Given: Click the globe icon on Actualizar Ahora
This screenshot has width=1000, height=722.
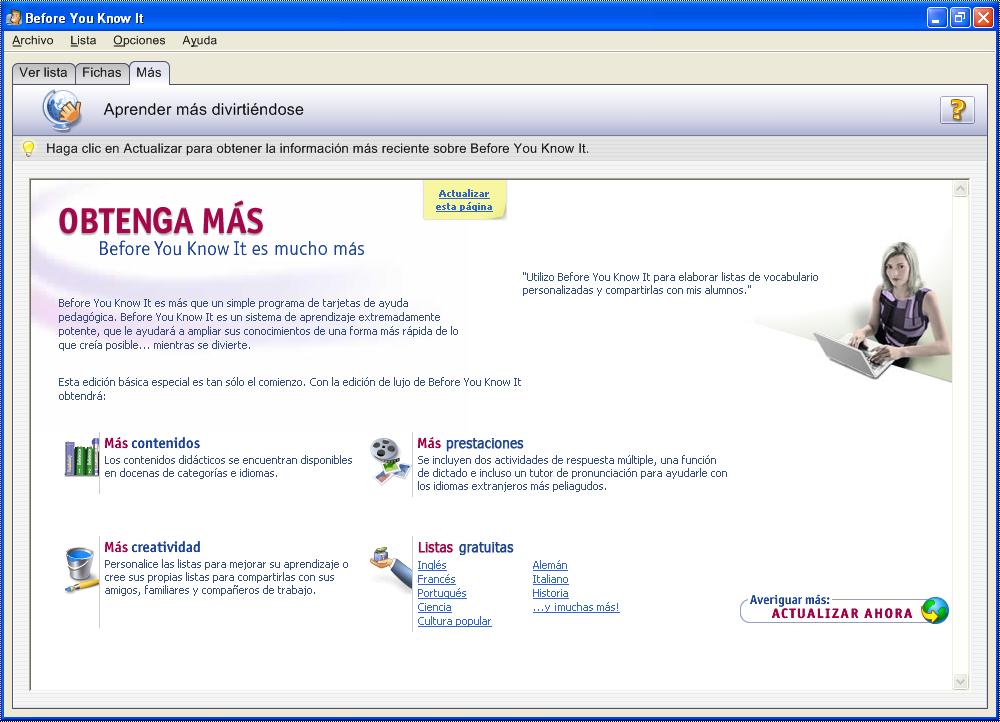Looking at the screenshot, I should click(934, 610).
